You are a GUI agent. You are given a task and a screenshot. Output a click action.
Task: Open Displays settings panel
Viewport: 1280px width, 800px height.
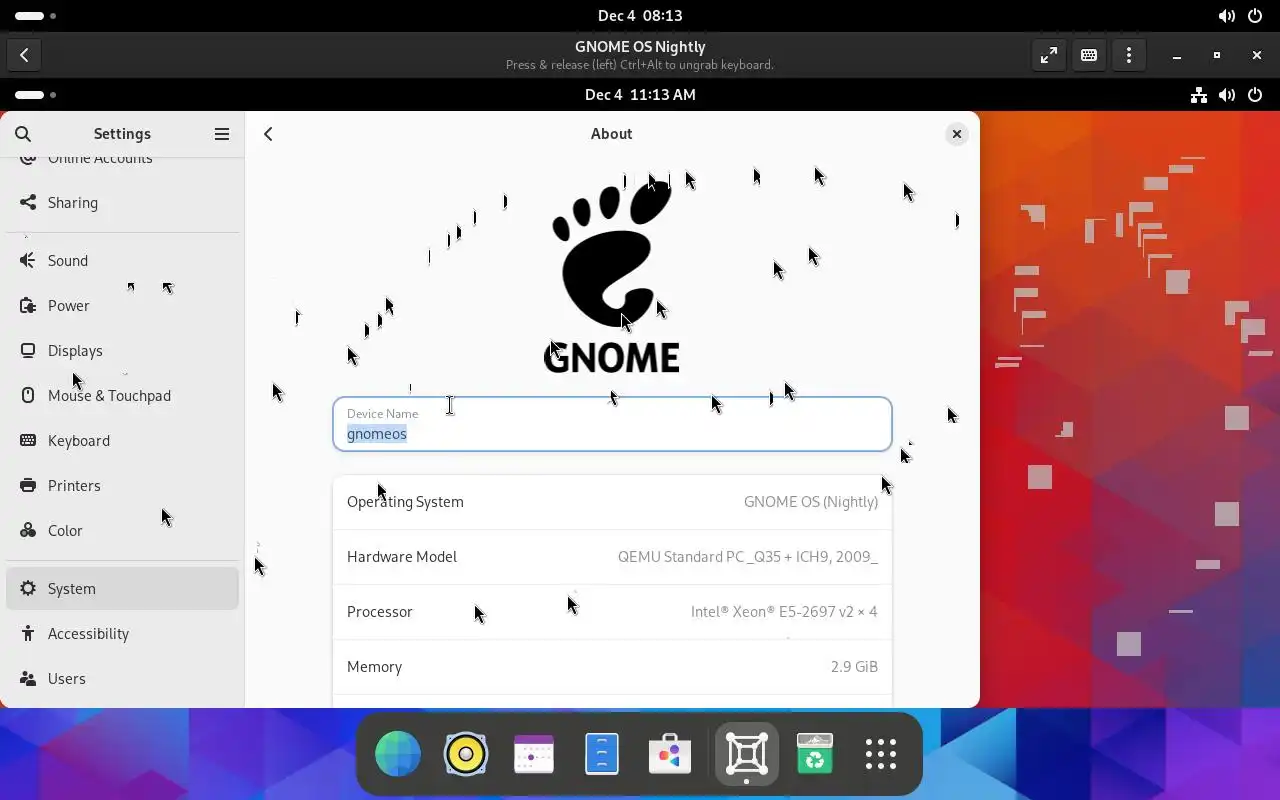click(x=122, y=350)
